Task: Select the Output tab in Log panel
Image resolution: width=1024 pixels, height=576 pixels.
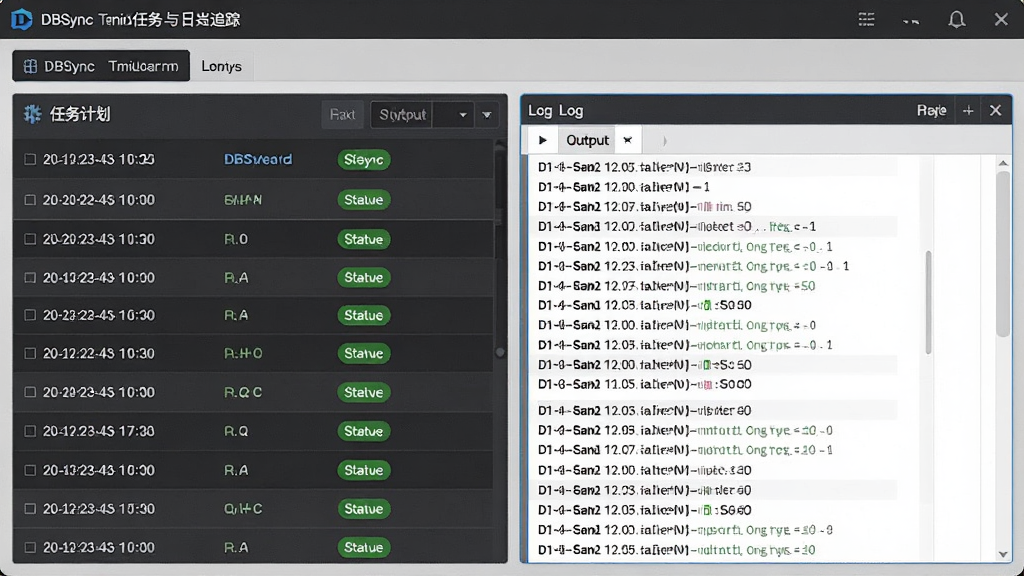Action: point(587,140)
